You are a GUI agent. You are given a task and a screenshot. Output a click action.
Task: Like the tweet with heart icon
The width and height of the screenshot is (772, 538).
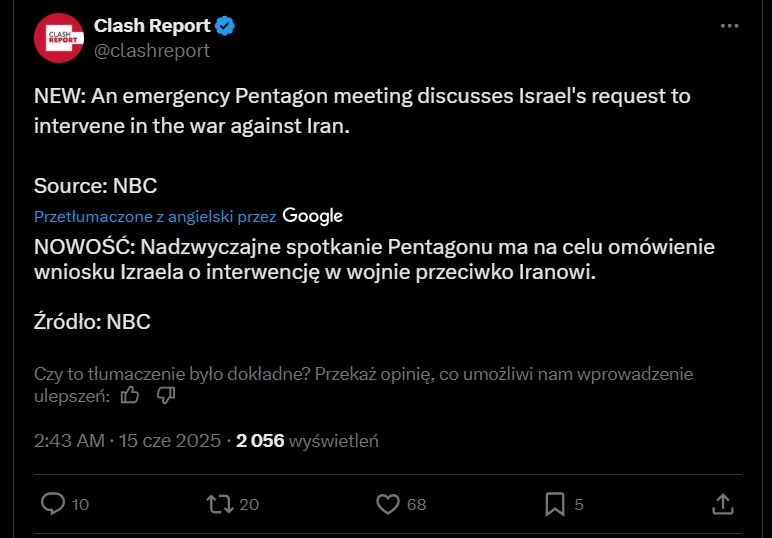pyautogui.click(x=387, y=504)
